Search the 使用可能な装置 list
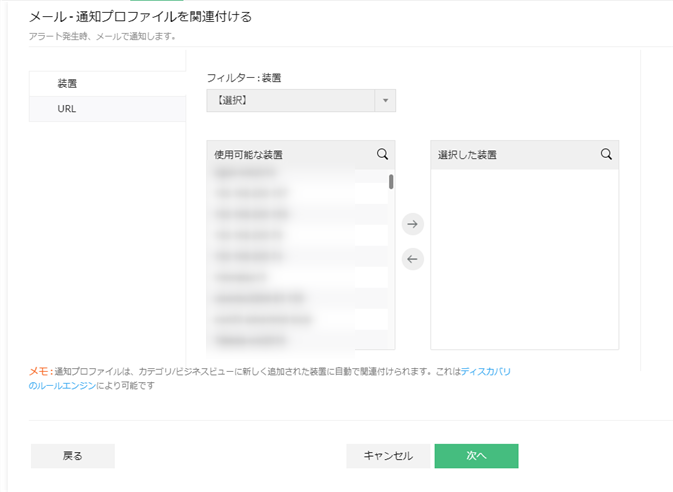Viewport: 673px width, 492px height. [382, 155]
